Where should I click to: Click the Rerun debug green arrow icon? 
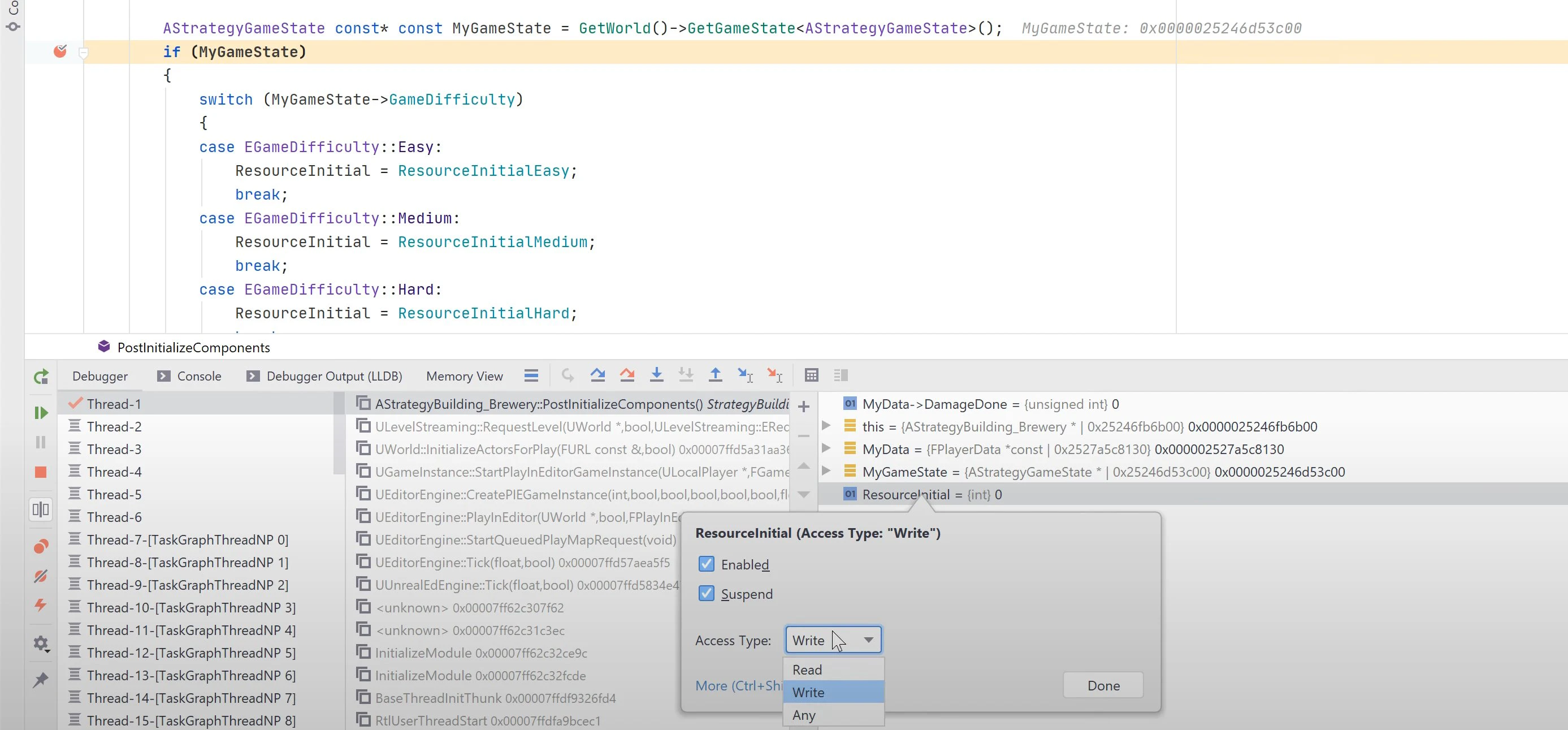41,377
